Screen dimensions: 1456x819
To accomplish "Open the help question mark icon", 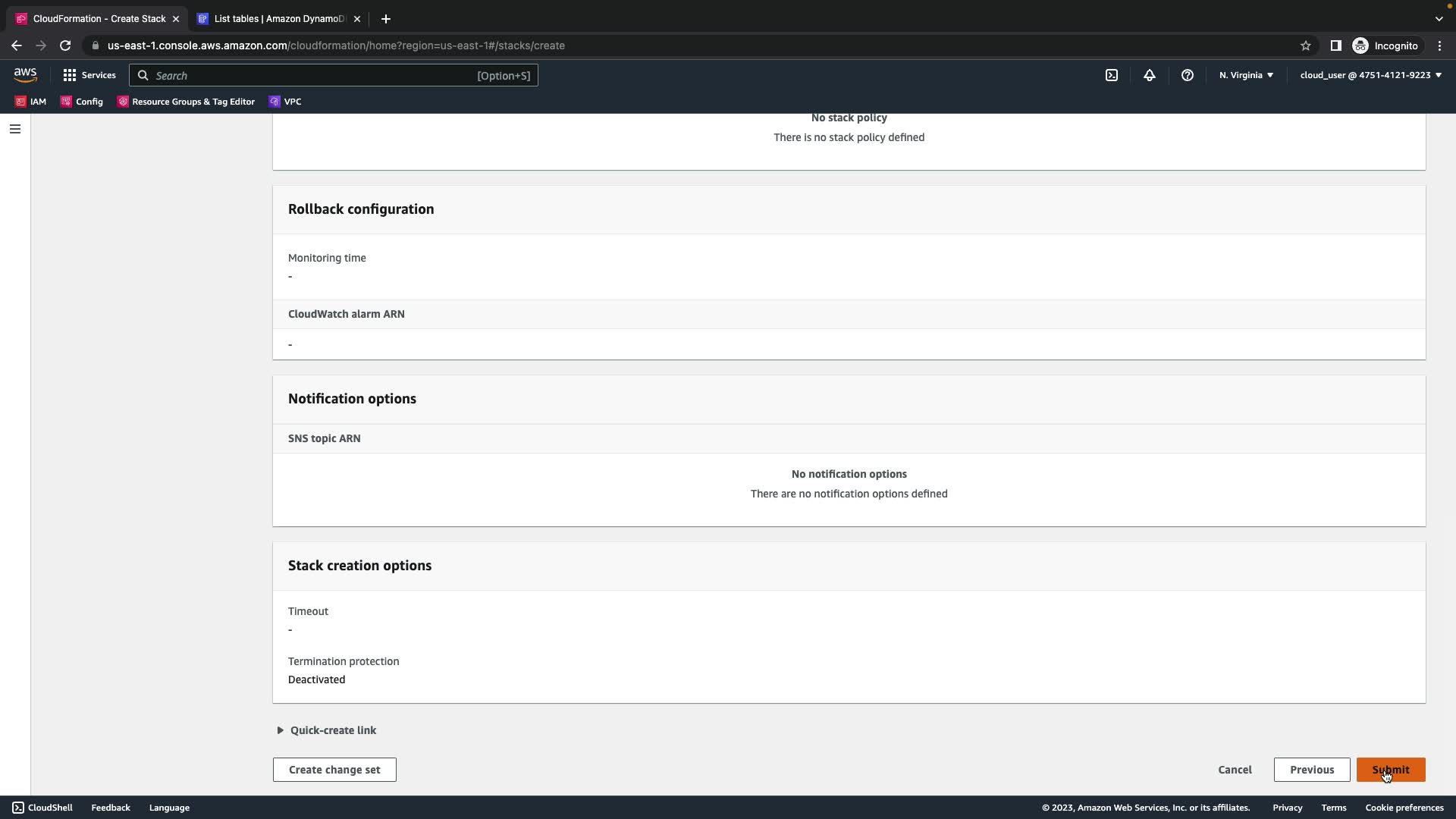I will click(1187, 75).
